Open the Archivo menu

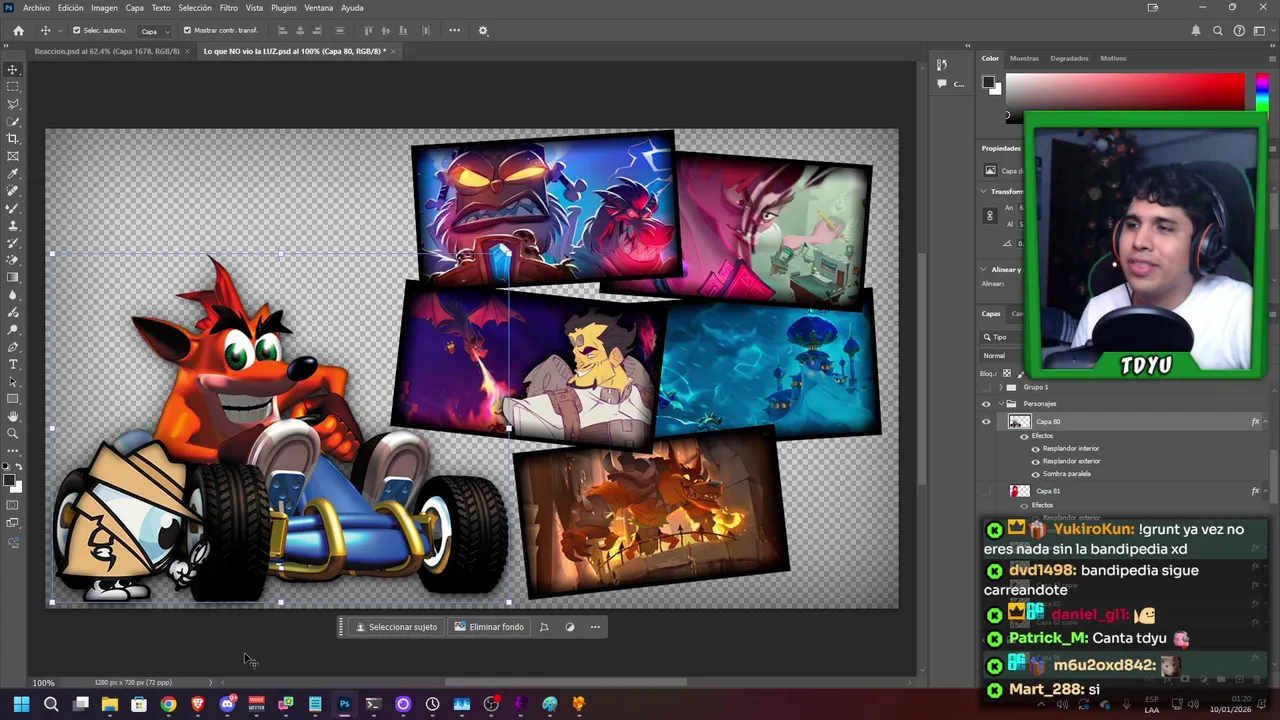[x=36, y=8]
